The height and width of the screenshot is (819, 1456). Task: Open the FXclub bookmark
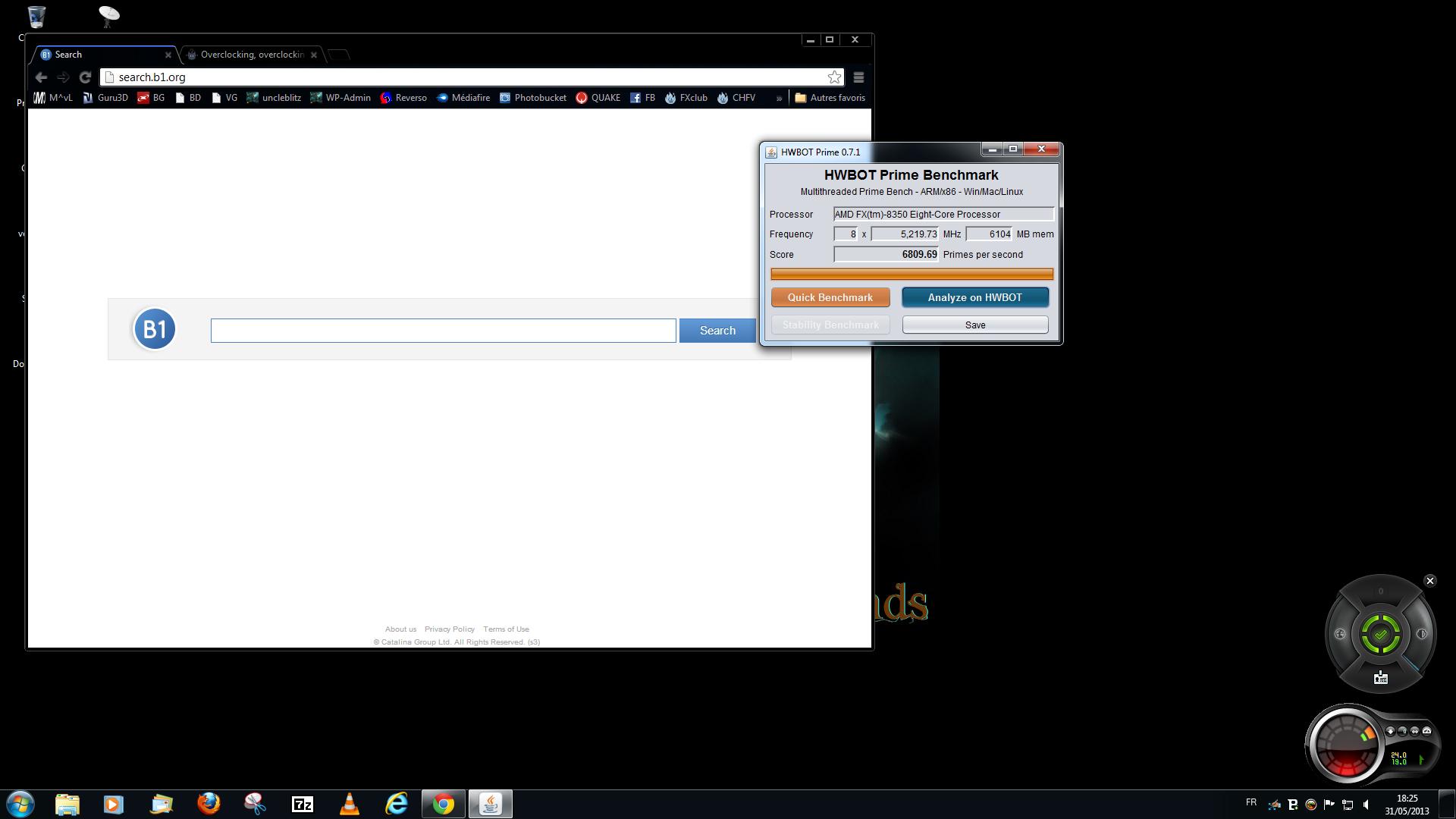click(x=686, y=98)
